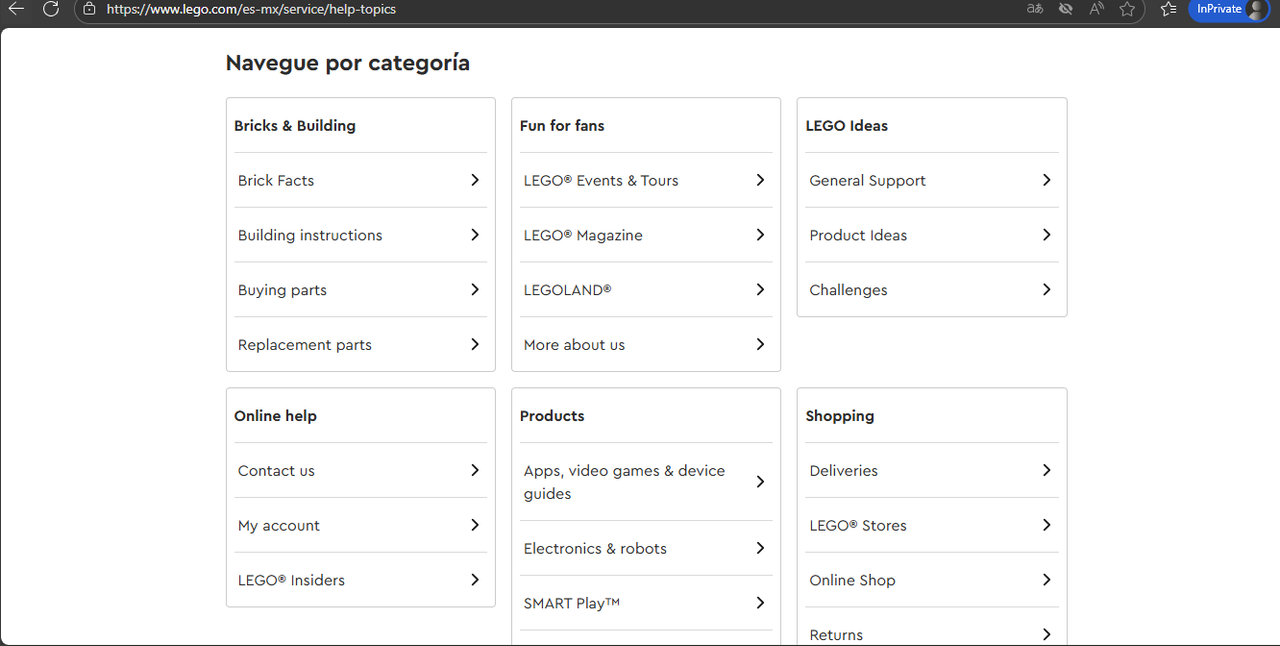The height and width of the screenshot is (646, 1280).
Task: Open the translate page icon
Action: point(1035,9)
